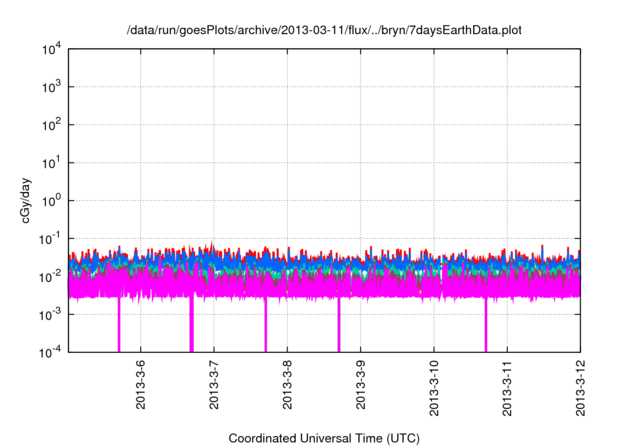
Task: Click the 2013-3-6 date label
Action: point(140,385)
